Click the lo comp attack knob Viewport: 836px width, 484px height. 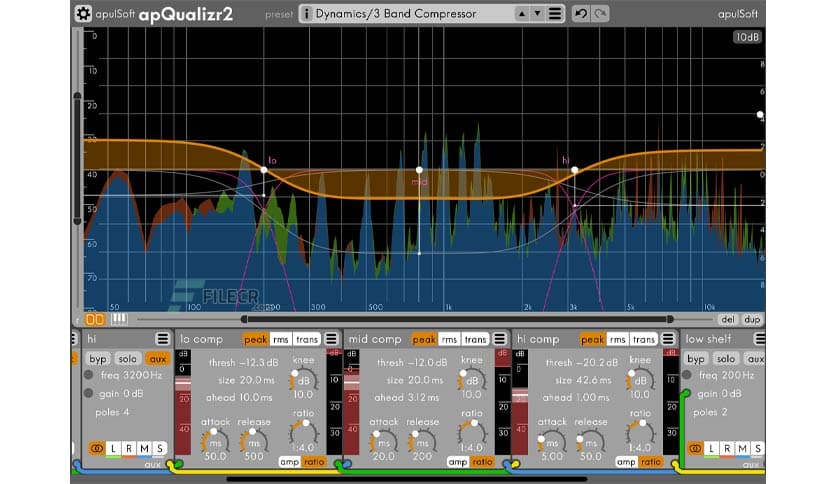point(211,438)
